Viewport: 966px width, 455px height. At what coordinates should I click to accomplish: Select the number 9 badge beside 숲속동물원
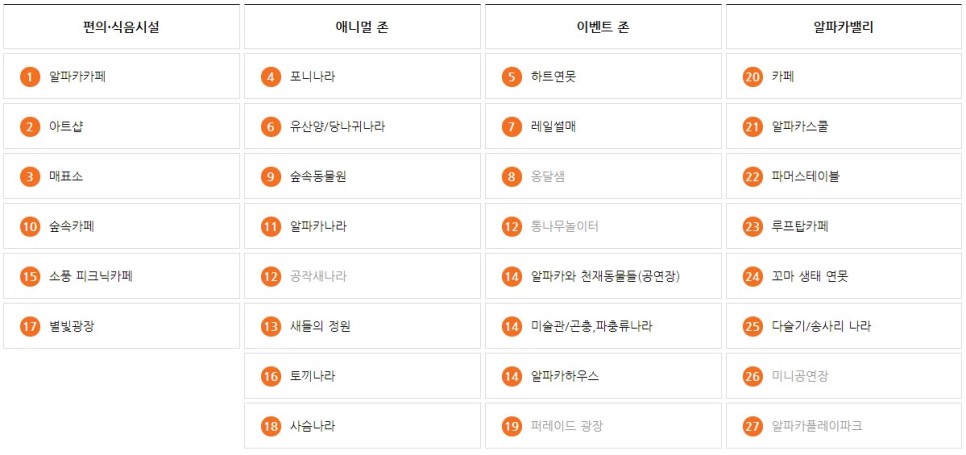[270, 177]
